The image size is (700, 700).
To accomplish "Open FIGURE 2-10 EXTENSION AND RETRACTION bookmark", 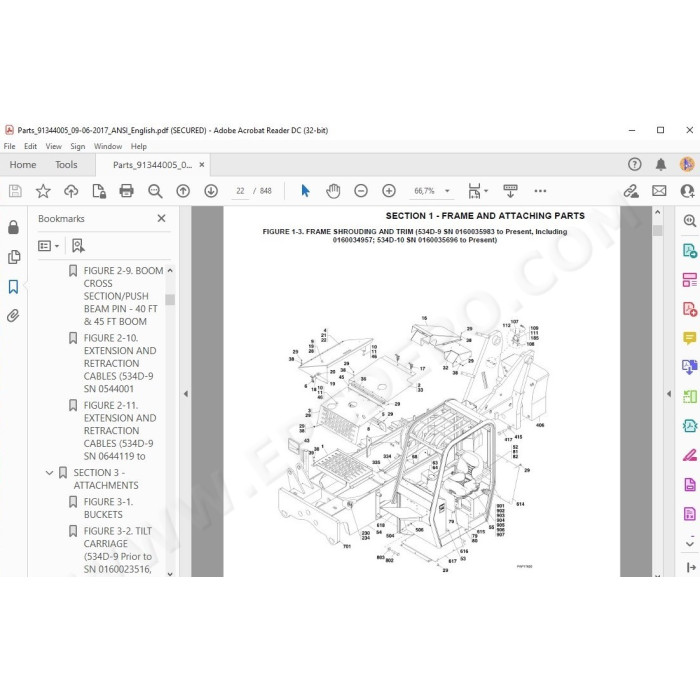I will pos(120,363).
